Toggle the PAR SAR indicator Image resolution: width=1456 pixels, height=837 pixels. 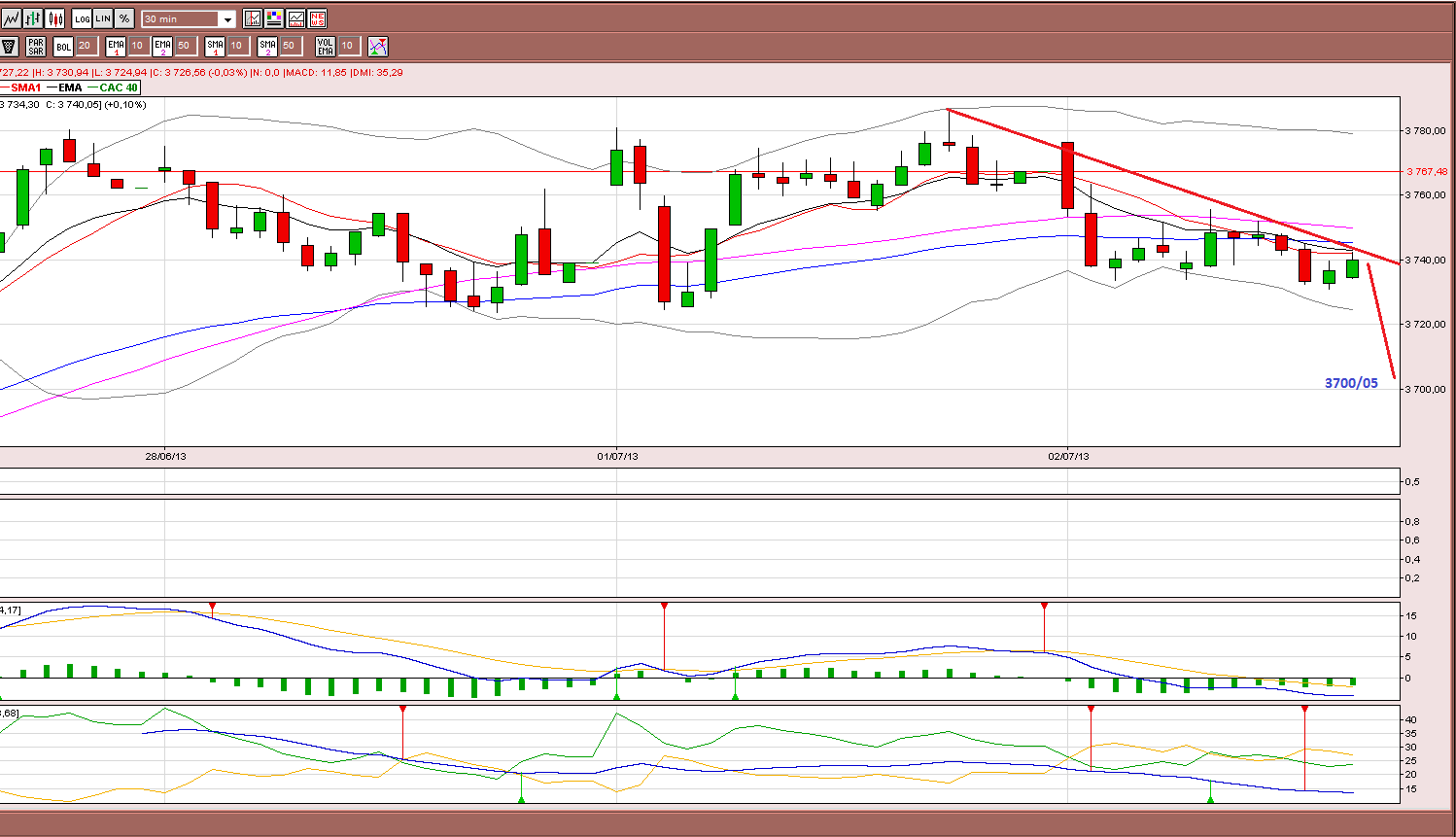(36, 46)
